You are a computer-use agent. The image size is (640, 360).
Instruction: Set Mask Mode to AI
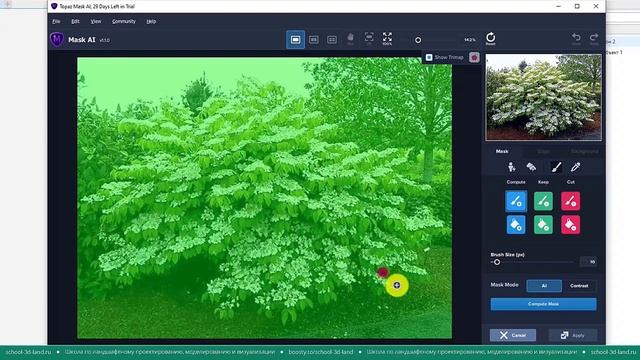(544, 286)
